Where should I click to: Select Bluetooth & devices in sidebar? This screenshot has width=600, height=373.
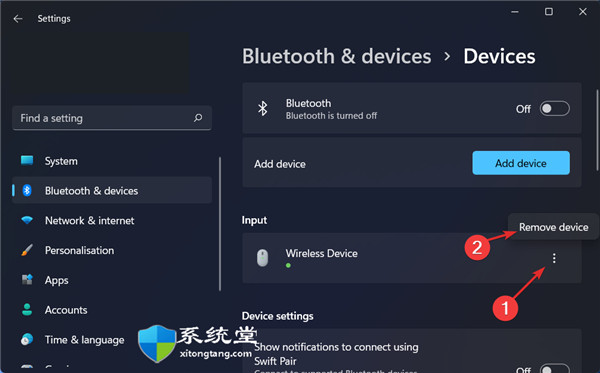(112, 190)
